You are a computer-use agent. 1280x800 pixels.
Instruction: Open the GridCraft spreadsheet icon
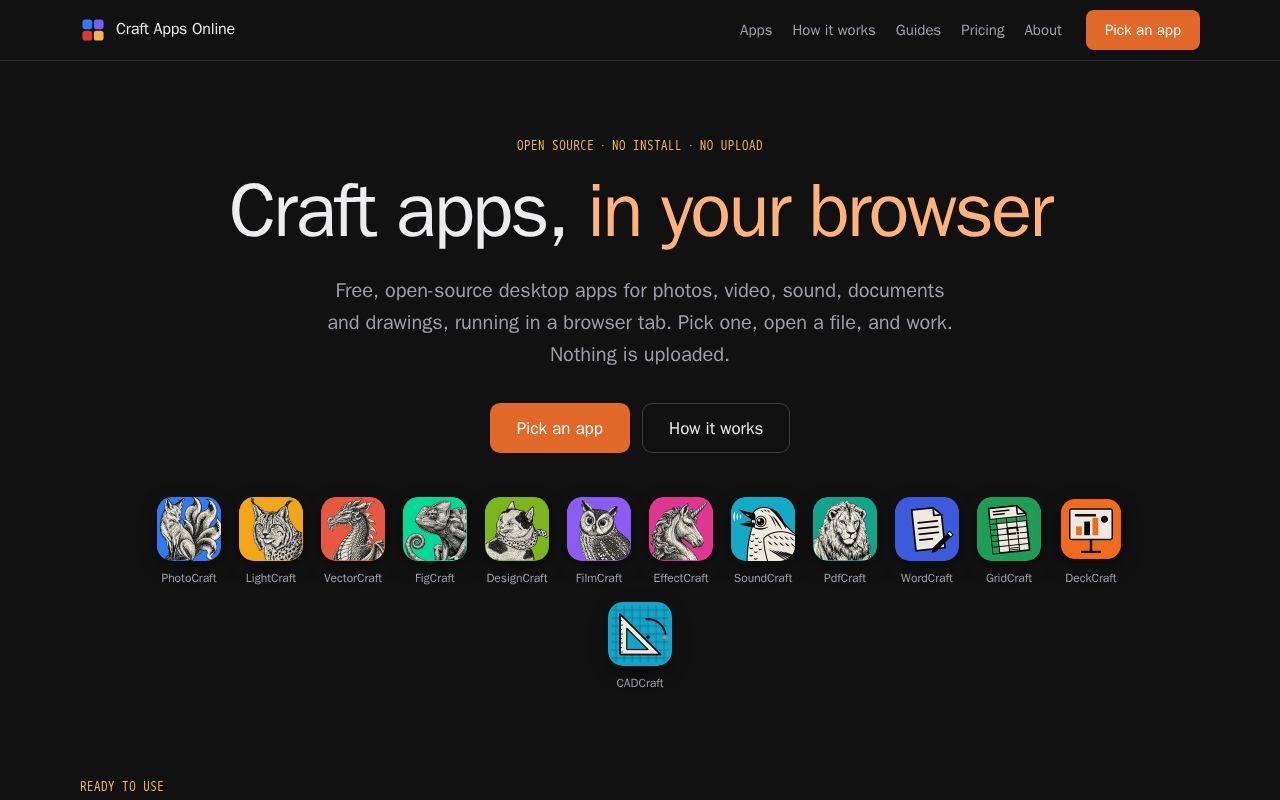1009,529
